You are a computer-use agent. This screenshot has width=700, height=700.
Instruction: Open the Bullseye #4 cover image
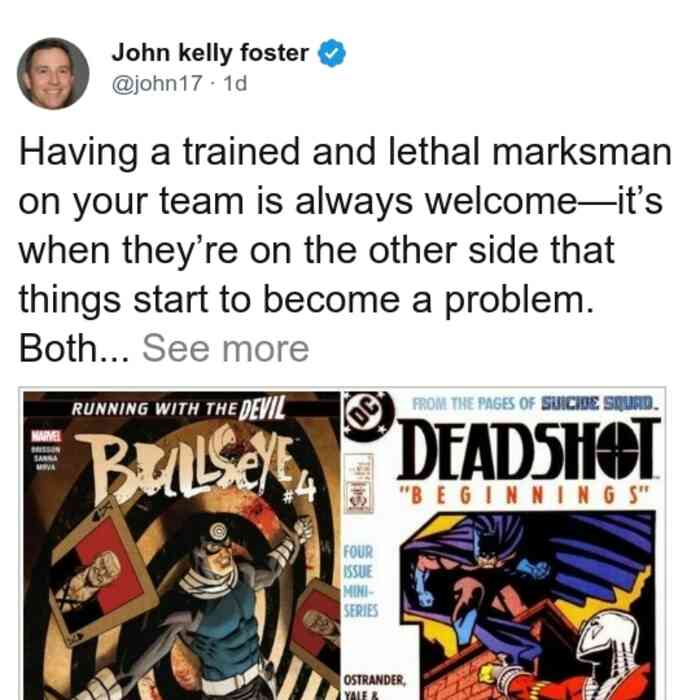point(182,546)
